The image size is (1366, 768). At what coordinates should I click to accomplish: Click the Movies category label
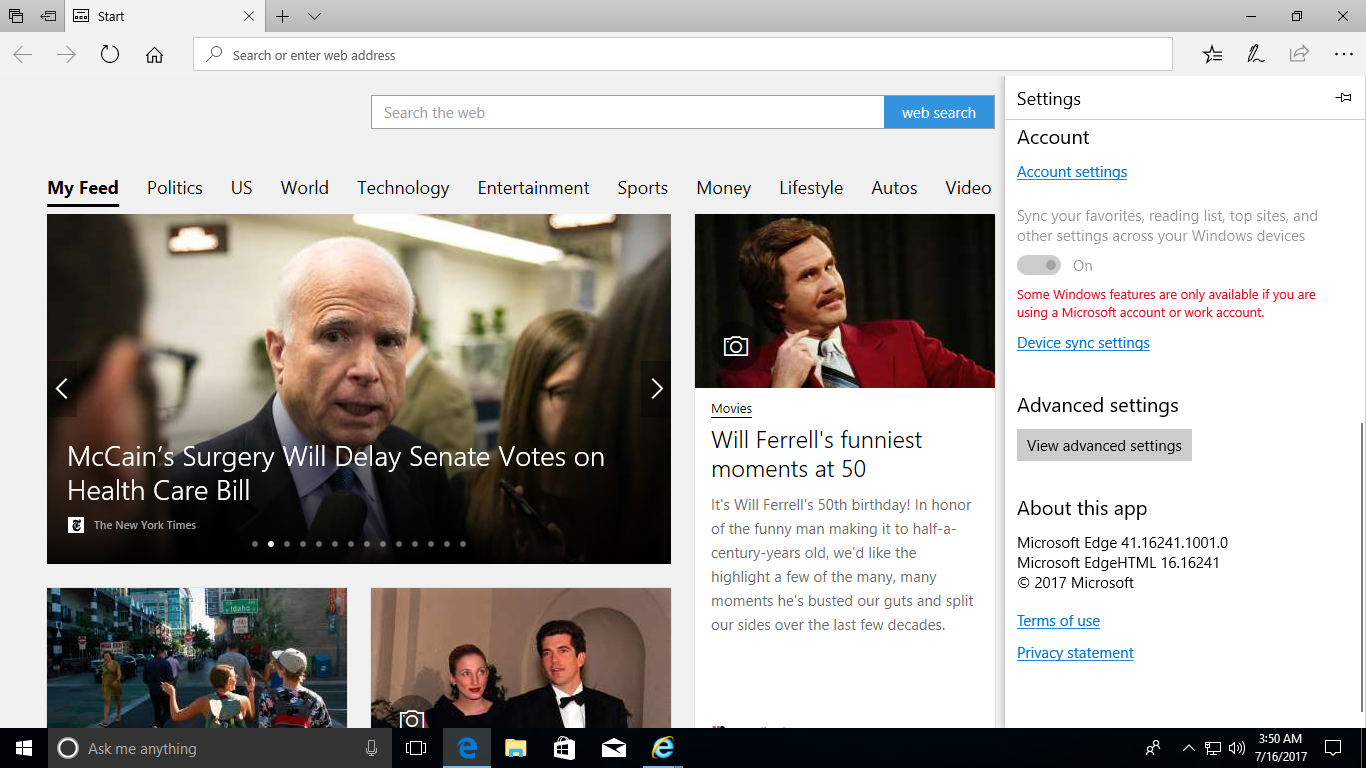732,409
